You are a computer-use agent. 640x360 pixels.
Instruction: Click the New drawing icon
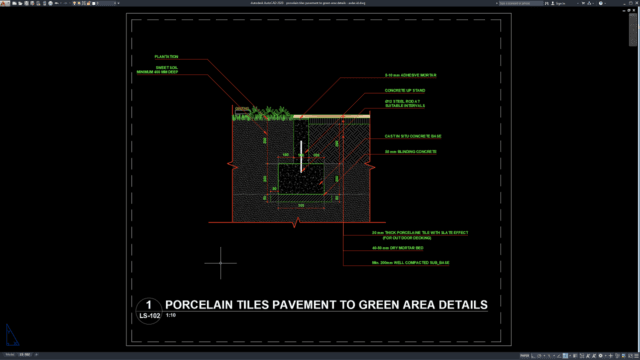[x=14, y=3]
